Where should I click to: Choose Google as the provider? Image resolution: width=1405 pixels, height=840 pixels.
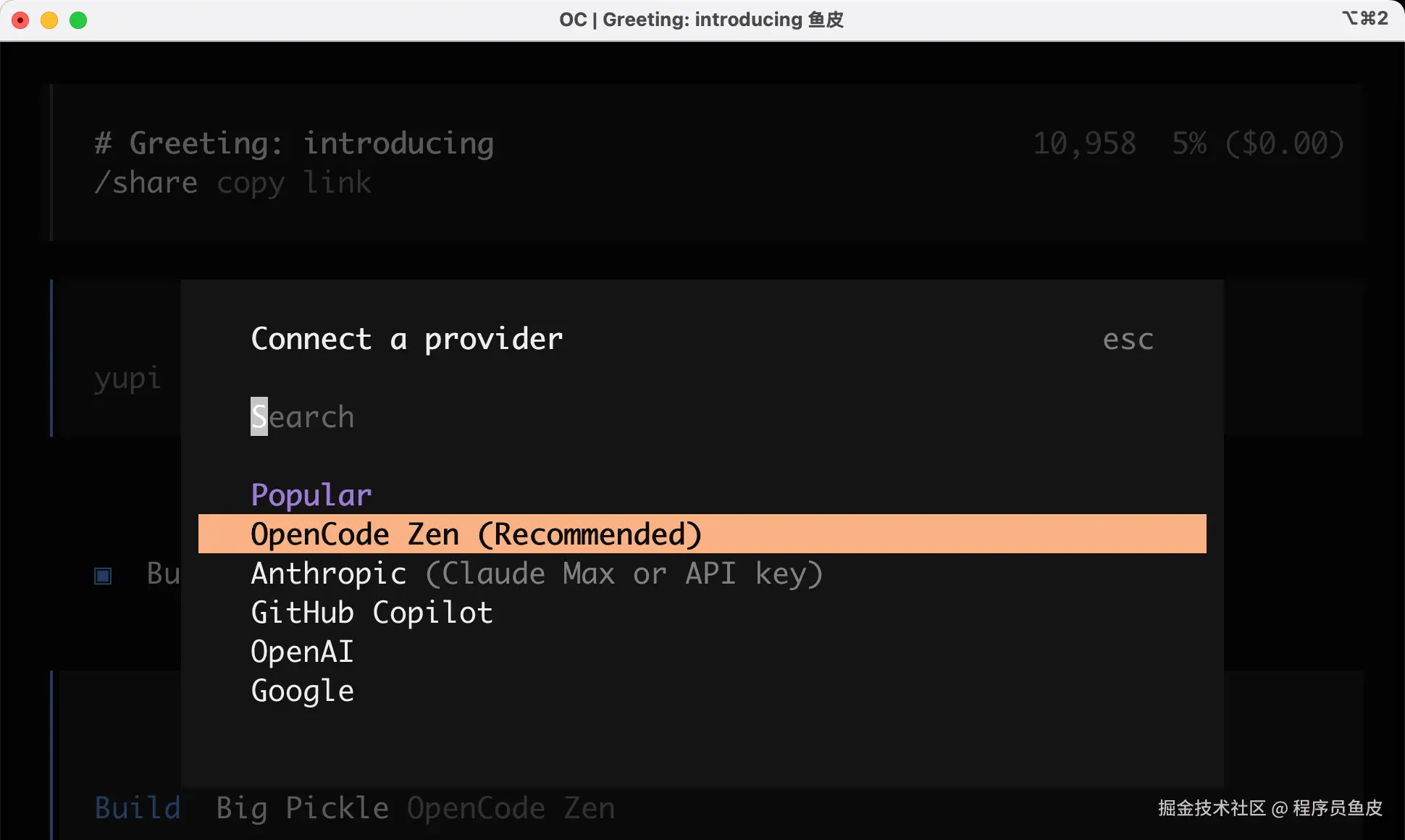click(x=302, y=691)
